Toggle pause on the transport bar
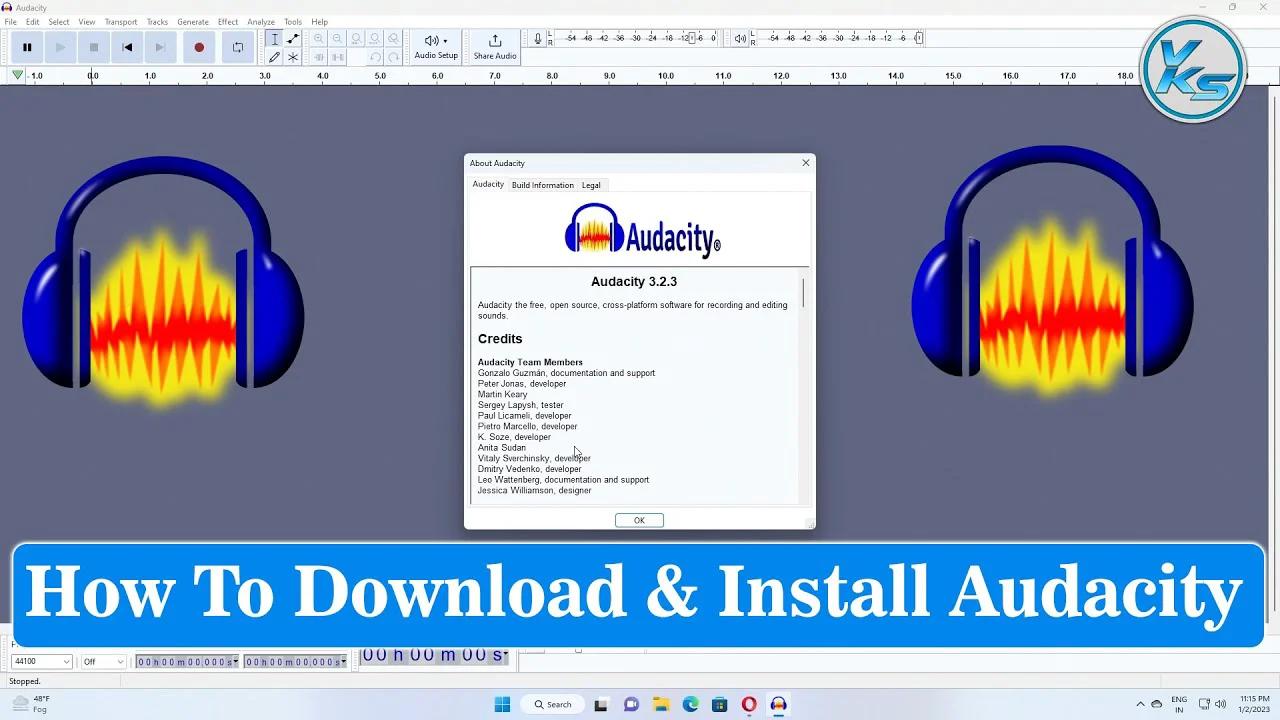 27,46
